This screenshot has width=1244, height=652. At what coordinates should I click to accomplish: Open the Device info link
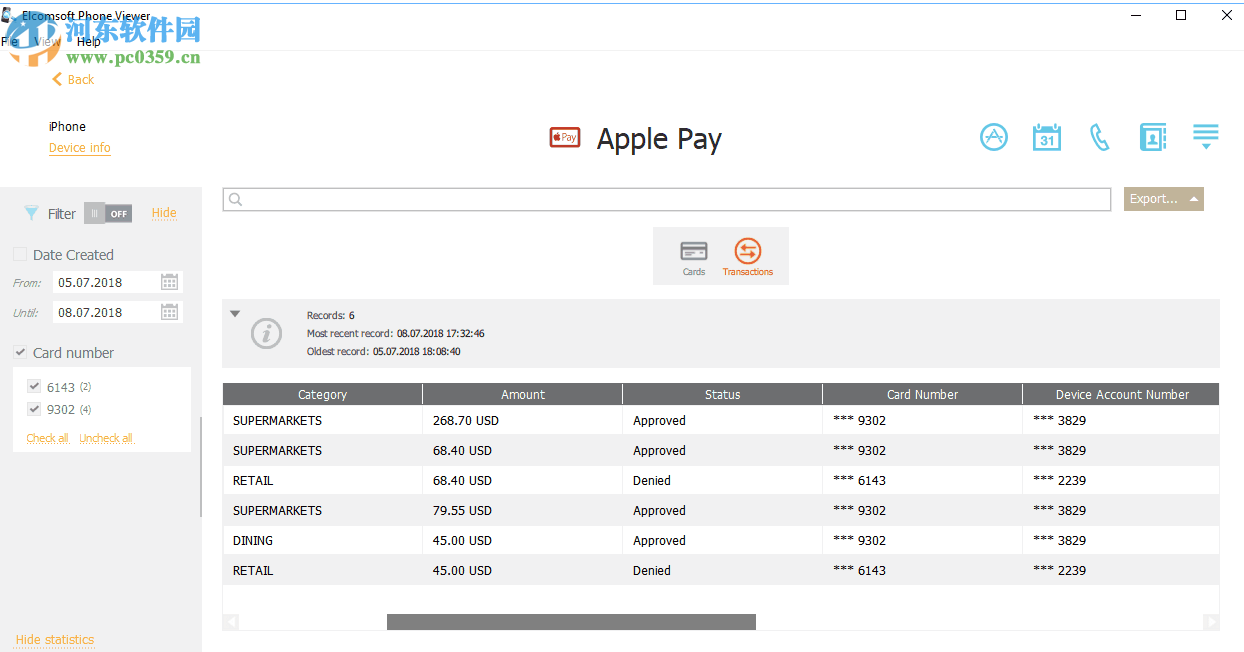(x=80, y=148)
